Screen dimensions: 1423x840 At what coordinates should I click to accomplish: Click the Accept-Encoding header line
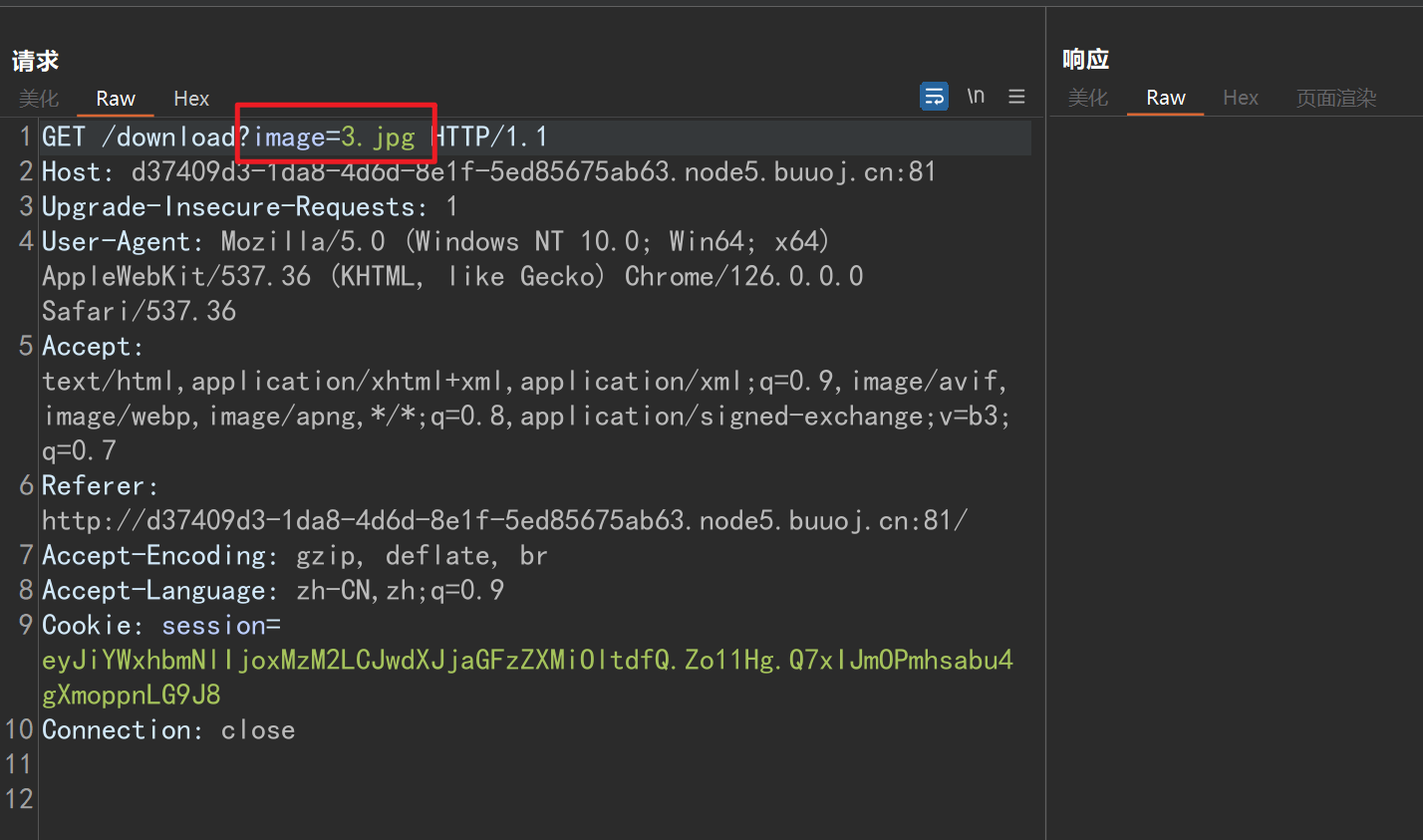[295, 555]
